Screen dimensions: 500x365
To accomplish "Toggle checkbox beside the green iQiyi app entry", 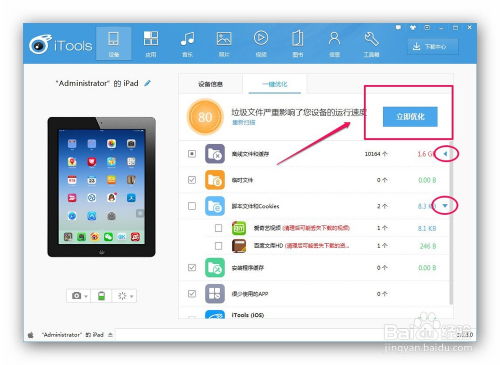I will click(218, 228).
